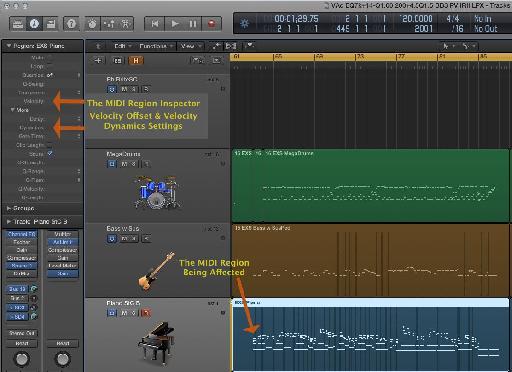Click the Flex icon in tracks menu bar
The width and height of the screenshot is (512, 372).
[231, 46]
